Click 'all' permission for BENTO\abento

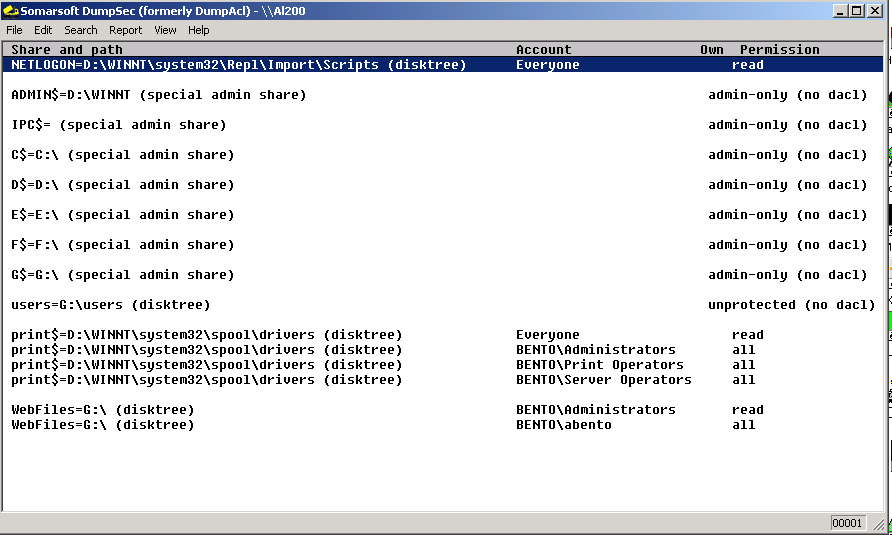point(744,425)
